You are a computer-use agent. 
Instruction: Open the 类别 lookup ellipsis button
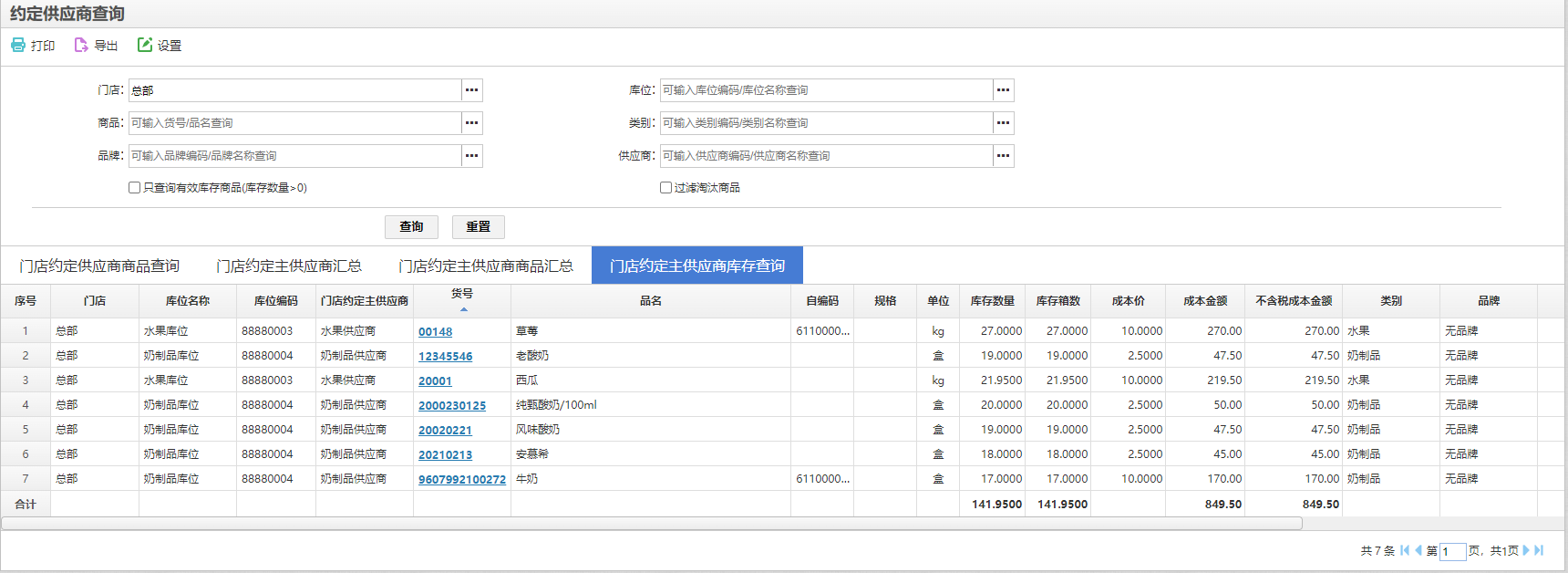(x=1003, y=123)
